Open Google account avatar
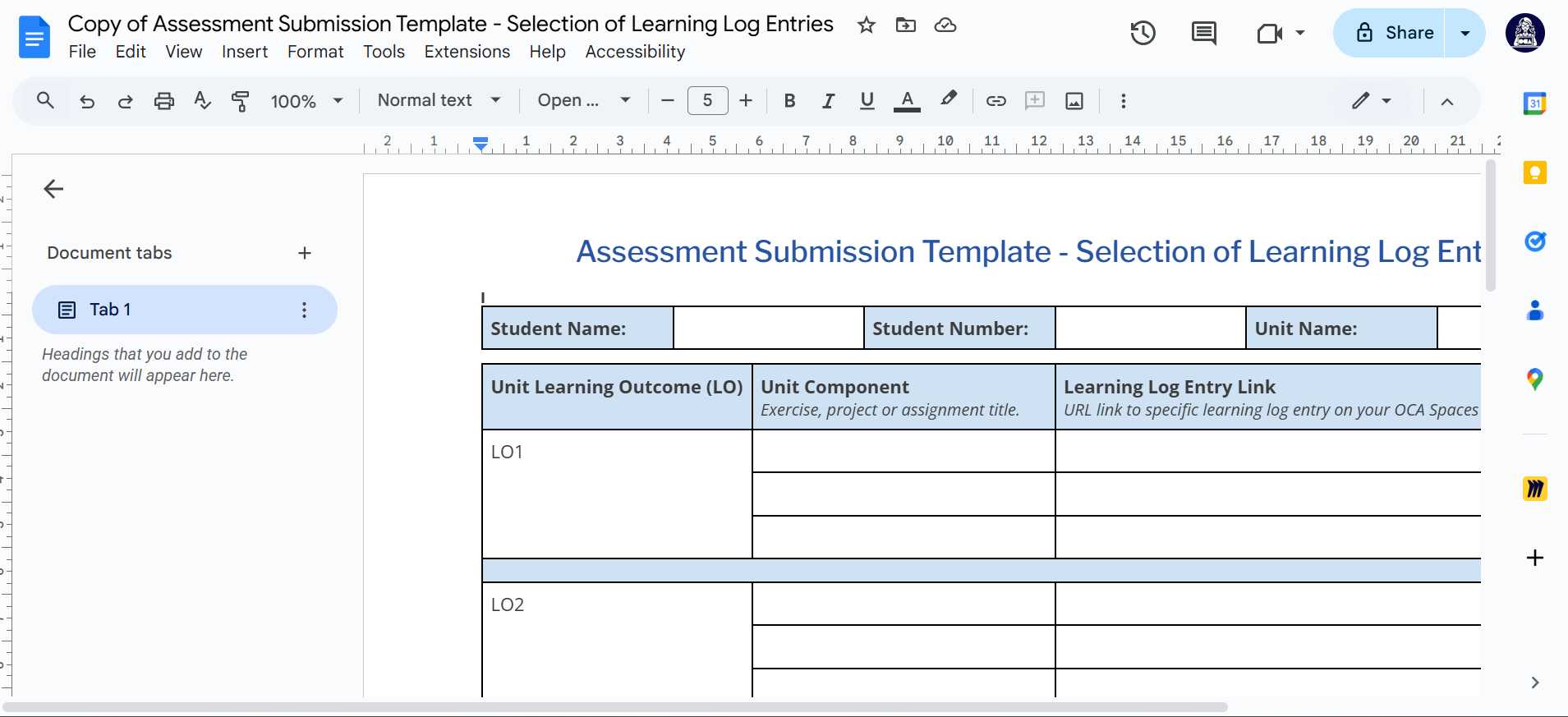 click(1524, 34)
